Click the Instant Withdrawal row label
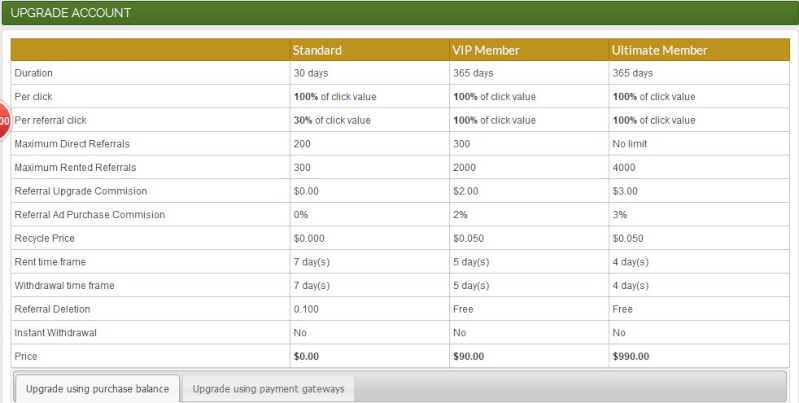The width and height of the screenshot is (799, 403). [x=55, y=333]
